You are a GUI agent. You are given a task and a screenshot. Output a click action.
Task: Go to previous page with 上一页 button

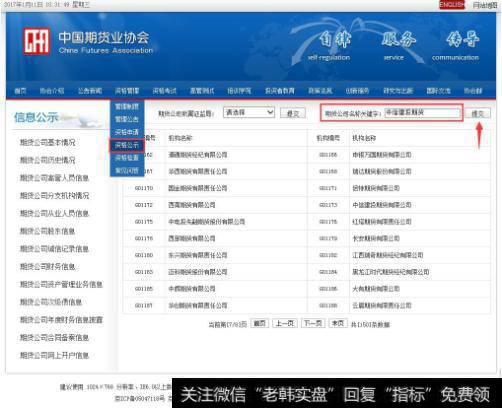tap(285, 323)
